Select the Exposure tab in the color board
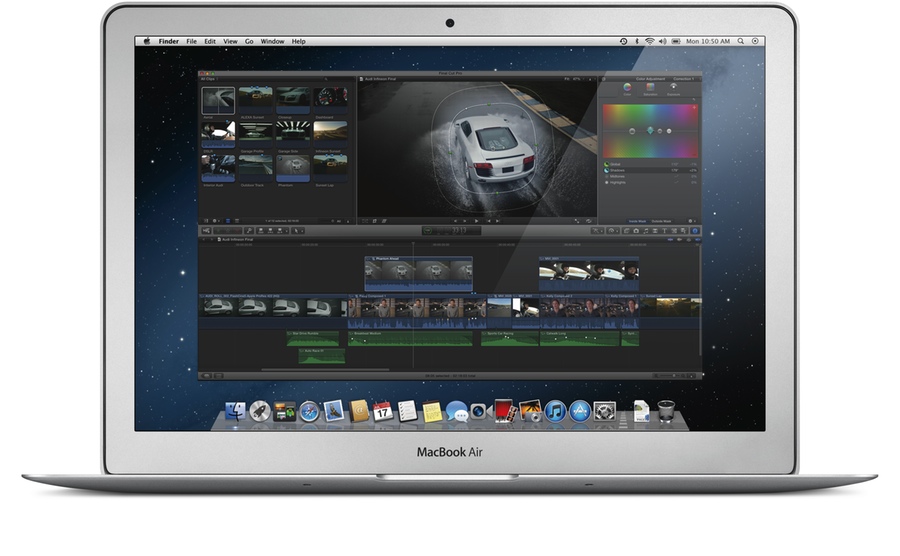Viewport: 900px width, 556px height. (672, 89)
